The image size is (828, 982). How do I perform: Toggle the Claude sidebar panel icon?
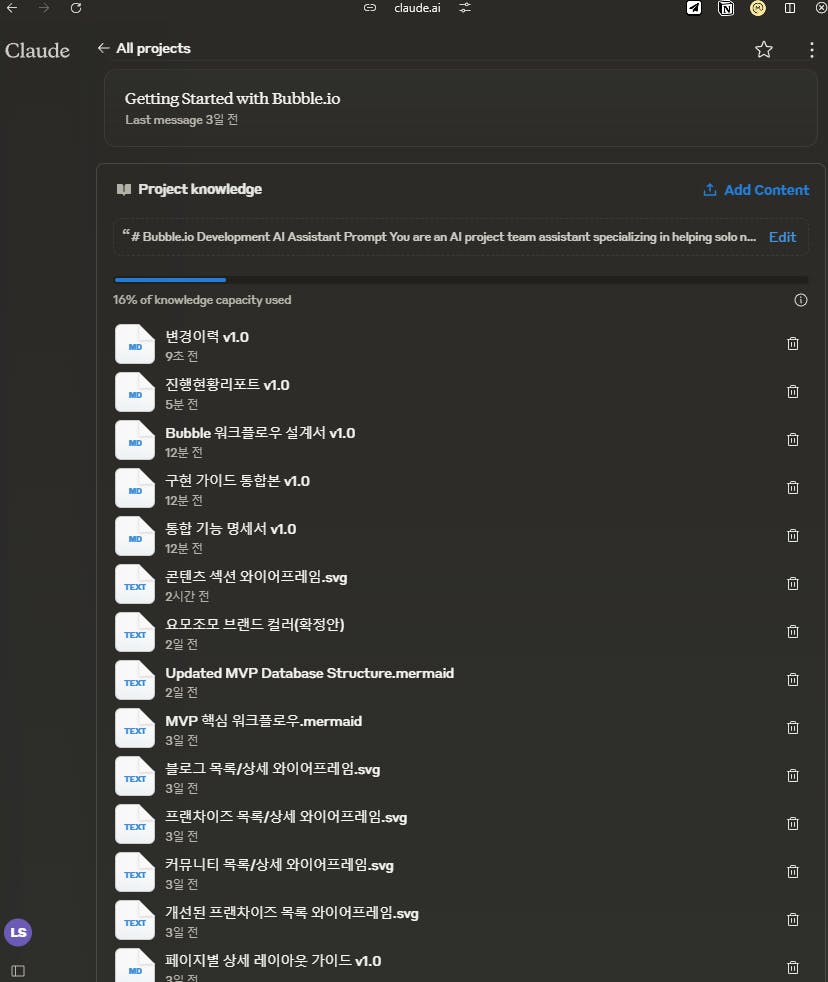[18, 971]
